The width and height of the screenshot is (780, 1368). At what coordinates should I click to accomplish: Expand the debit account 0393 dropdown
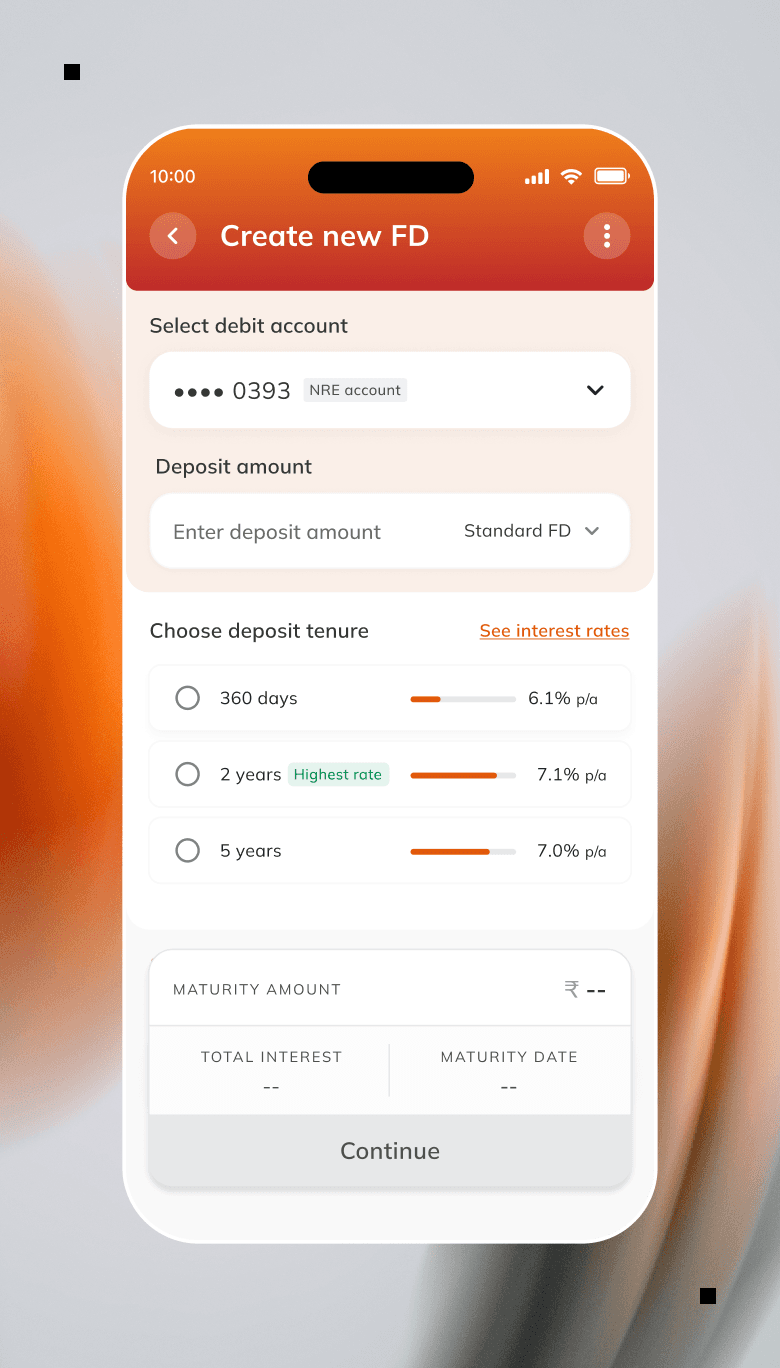(595, 390)
